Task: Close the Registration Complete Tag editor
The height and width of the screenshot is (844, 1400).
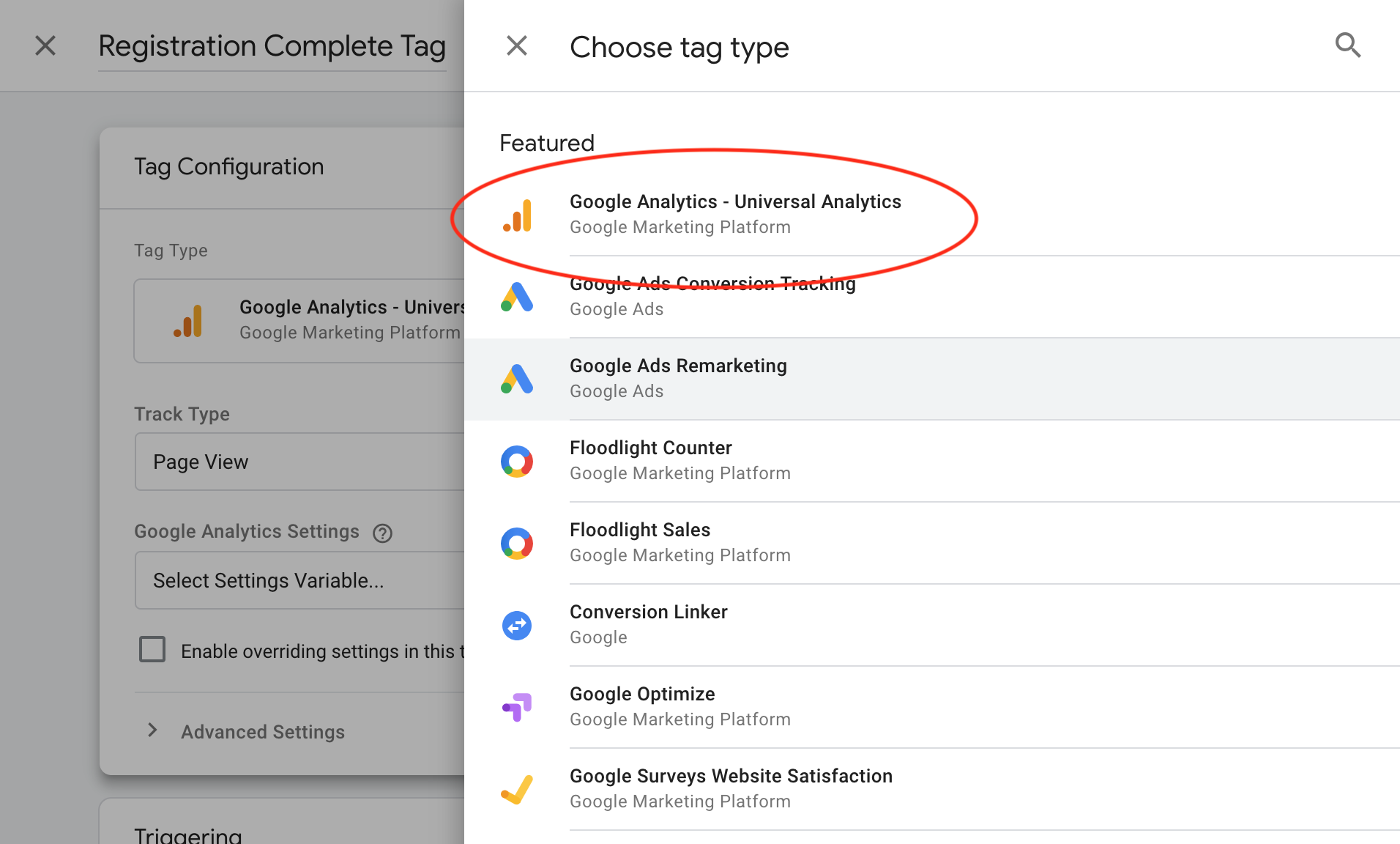Action: coord(45,46)
